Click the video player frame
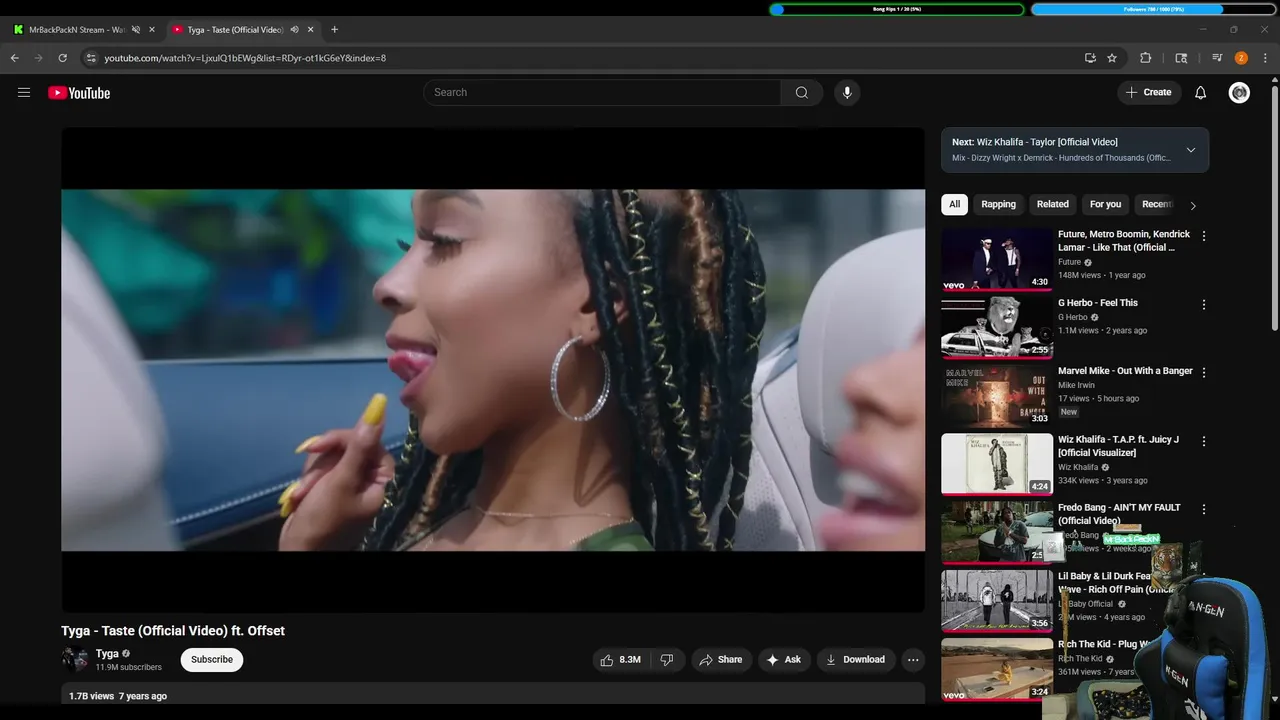Screen dimensions: 1280x720 coord(493,370)
